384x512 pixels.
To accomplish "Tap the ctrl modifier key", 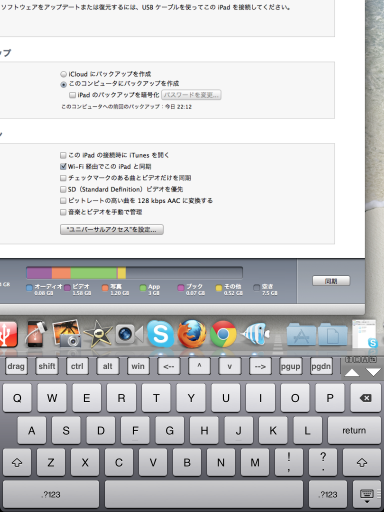I will (77, 366).
